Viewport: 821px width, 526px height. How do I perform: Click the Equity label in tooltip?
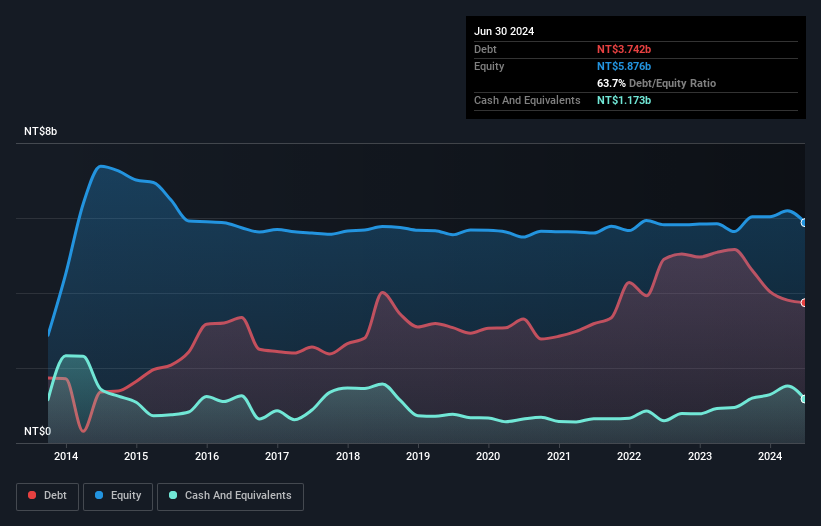click(x=489, y=66)
